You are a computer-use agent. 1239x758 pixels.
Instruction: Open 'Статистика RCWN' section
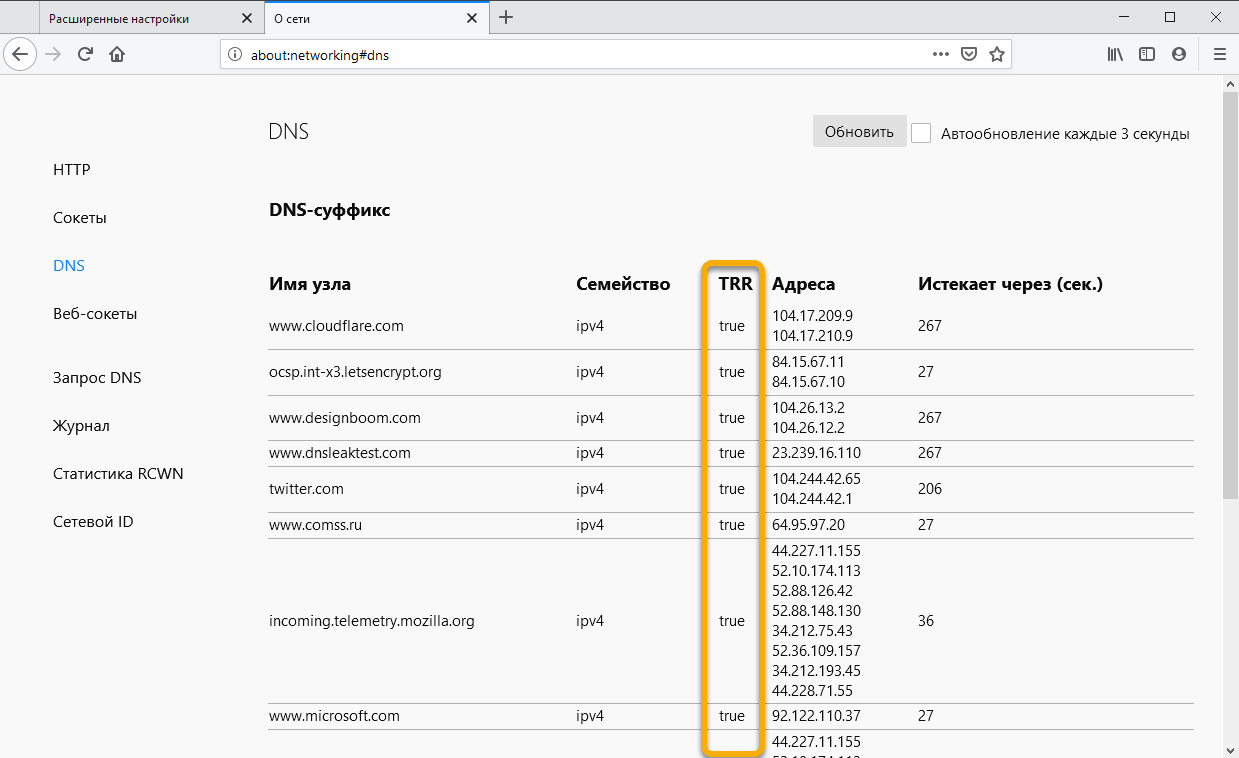coord(118,474)
